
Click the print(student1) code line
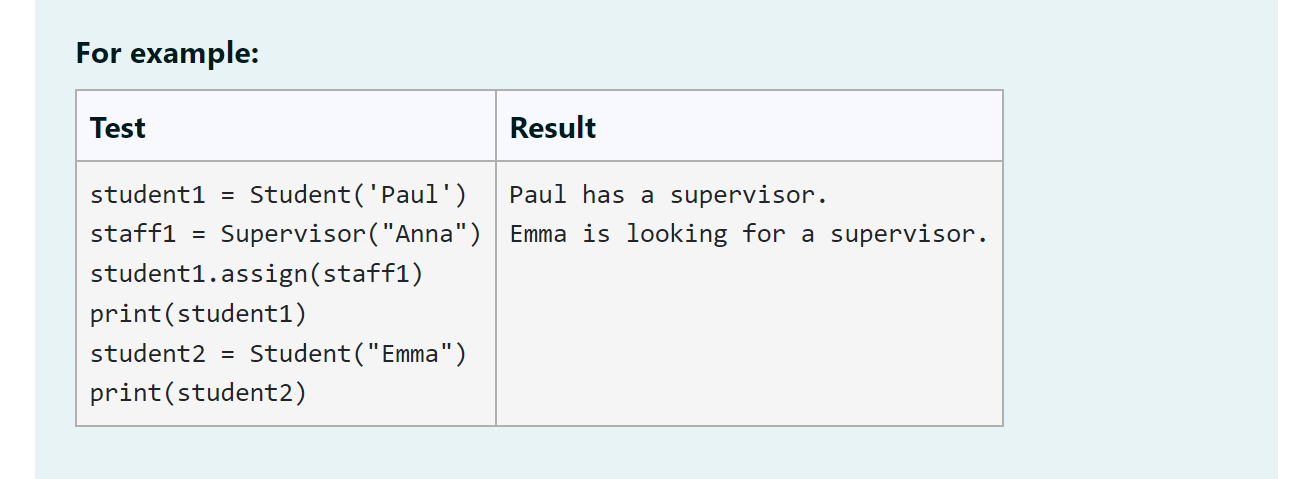[198, 314]
